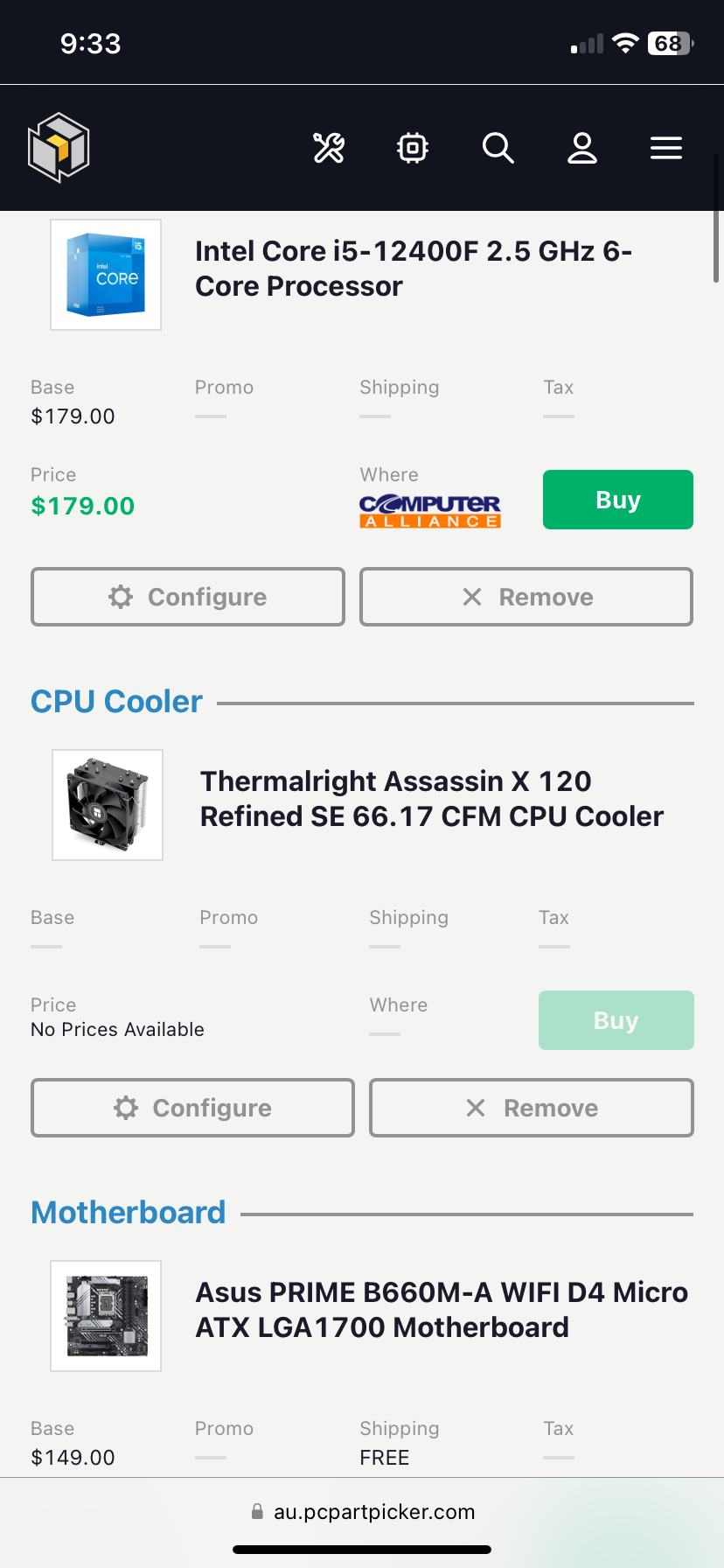Configure the Thermalright CPU cooler

click(x=192, y=1108)
